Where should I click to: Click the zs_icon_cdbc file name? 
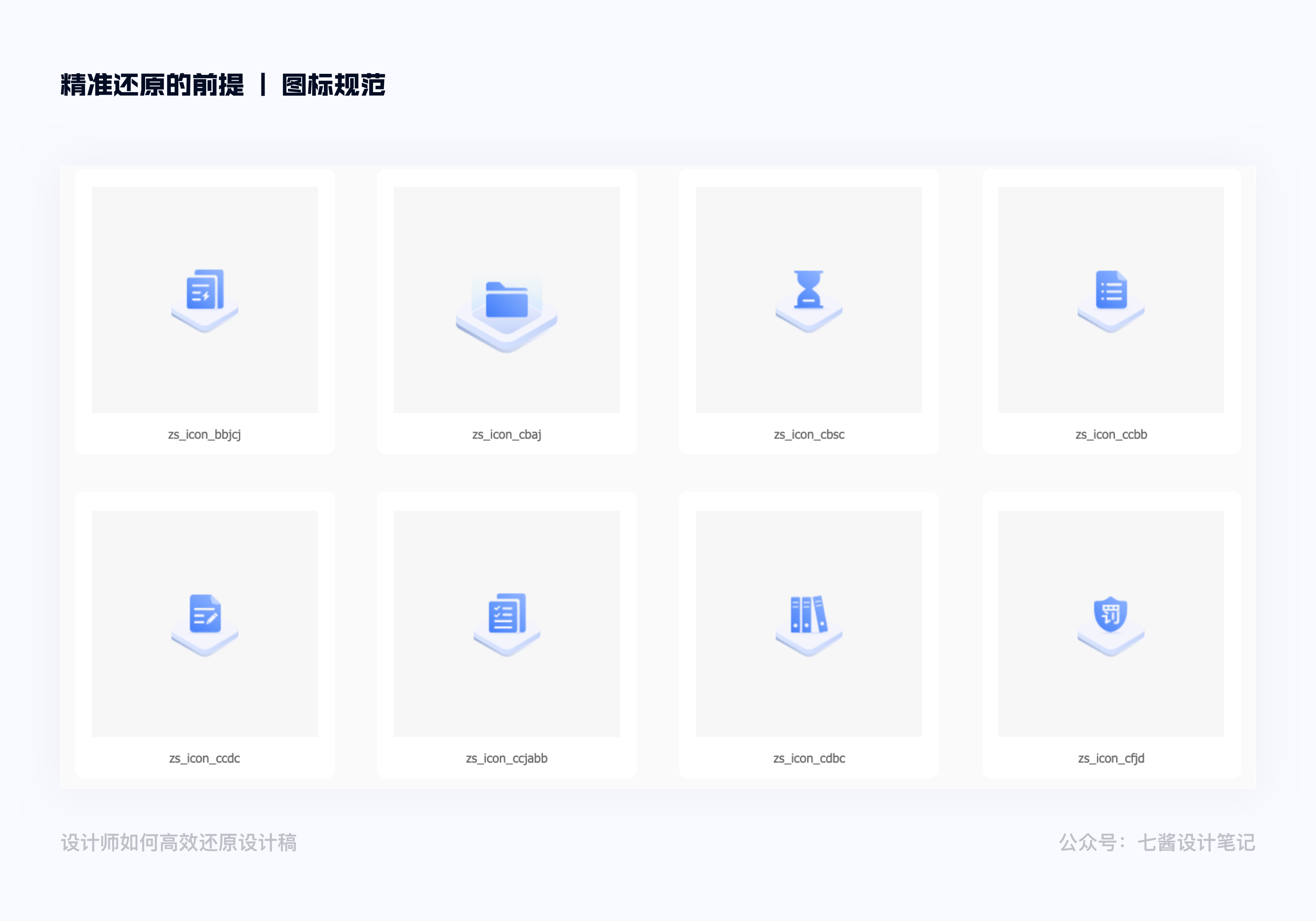[x=809, y=758]
